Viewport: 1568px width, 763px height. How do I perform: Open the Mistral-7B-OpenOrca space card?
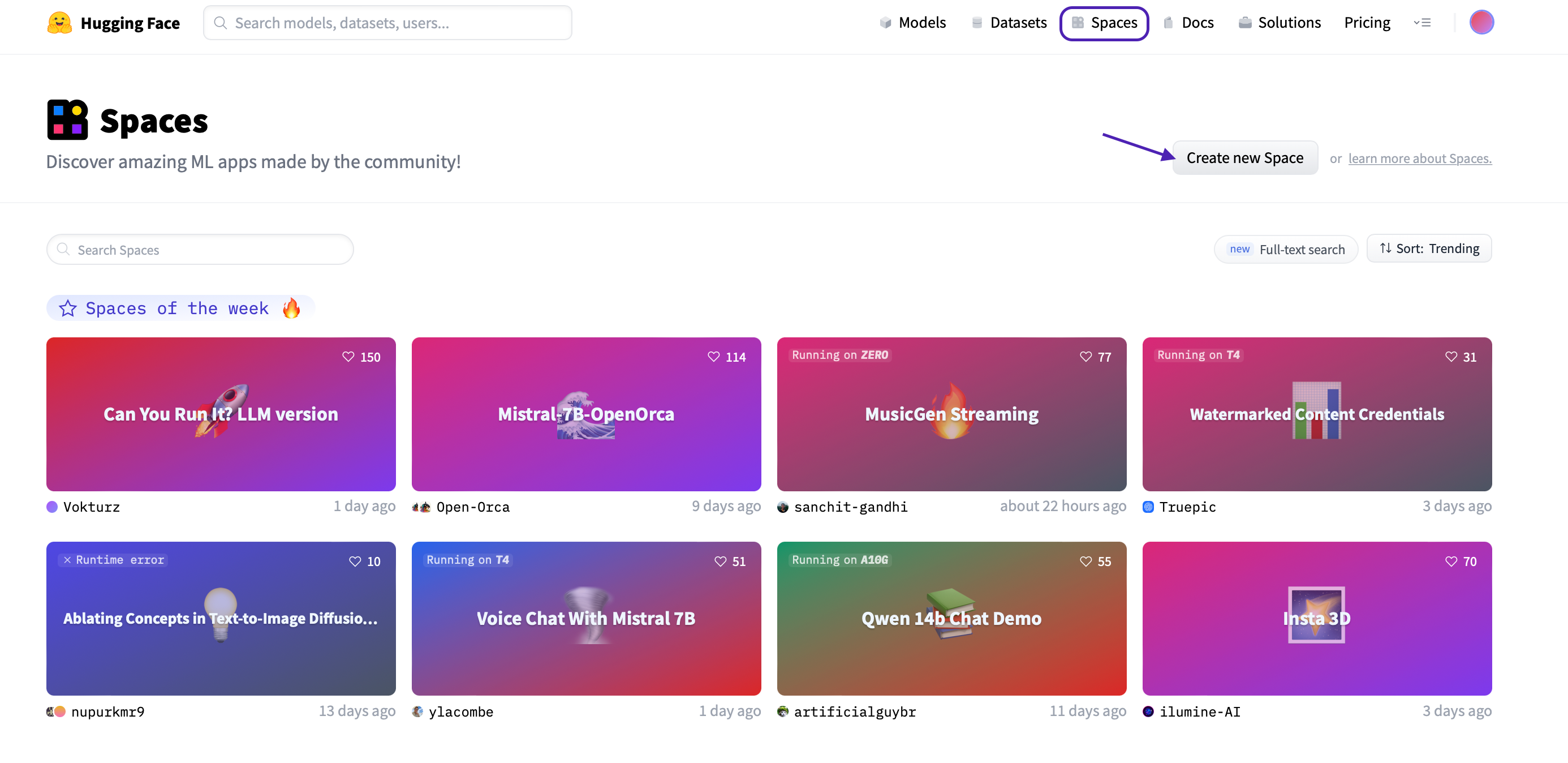point(586,414)
